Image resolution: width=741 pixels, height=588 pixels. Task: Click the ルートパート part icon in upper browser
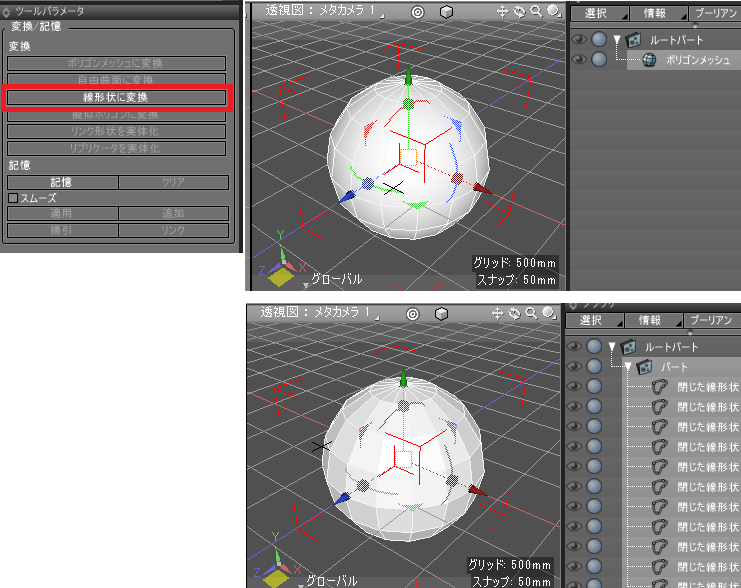[634, 40]
